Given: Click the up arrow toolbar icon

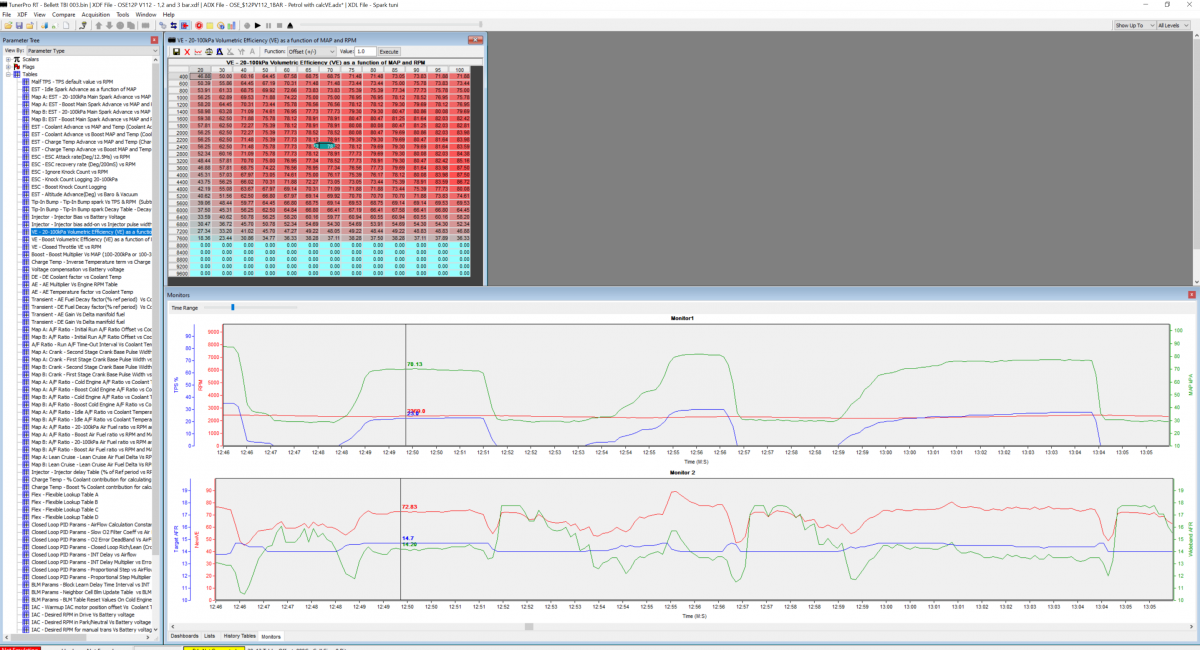Looking at the screenshot, I should tap(98, 25).
